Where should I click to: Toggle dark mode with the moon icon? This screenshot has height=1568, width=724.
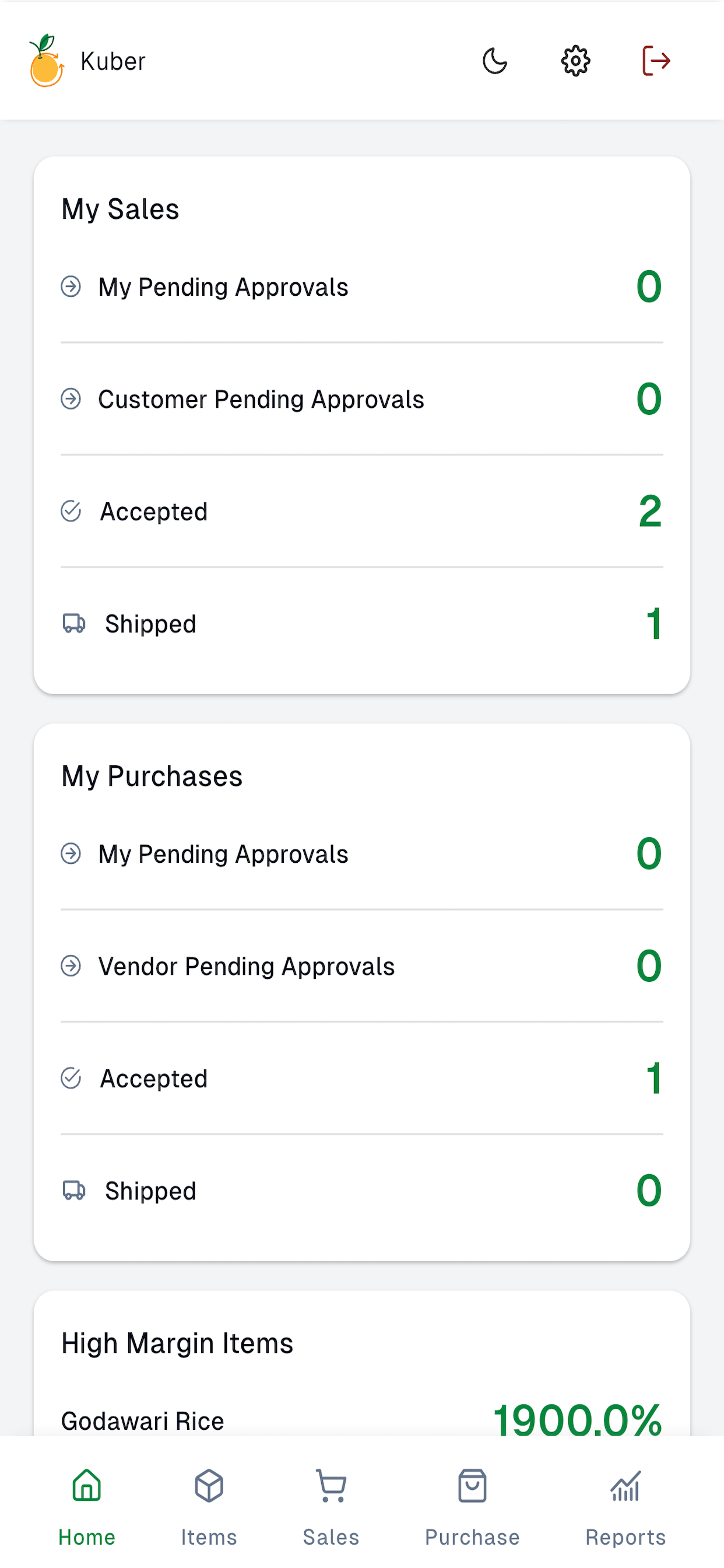[495, 61]
